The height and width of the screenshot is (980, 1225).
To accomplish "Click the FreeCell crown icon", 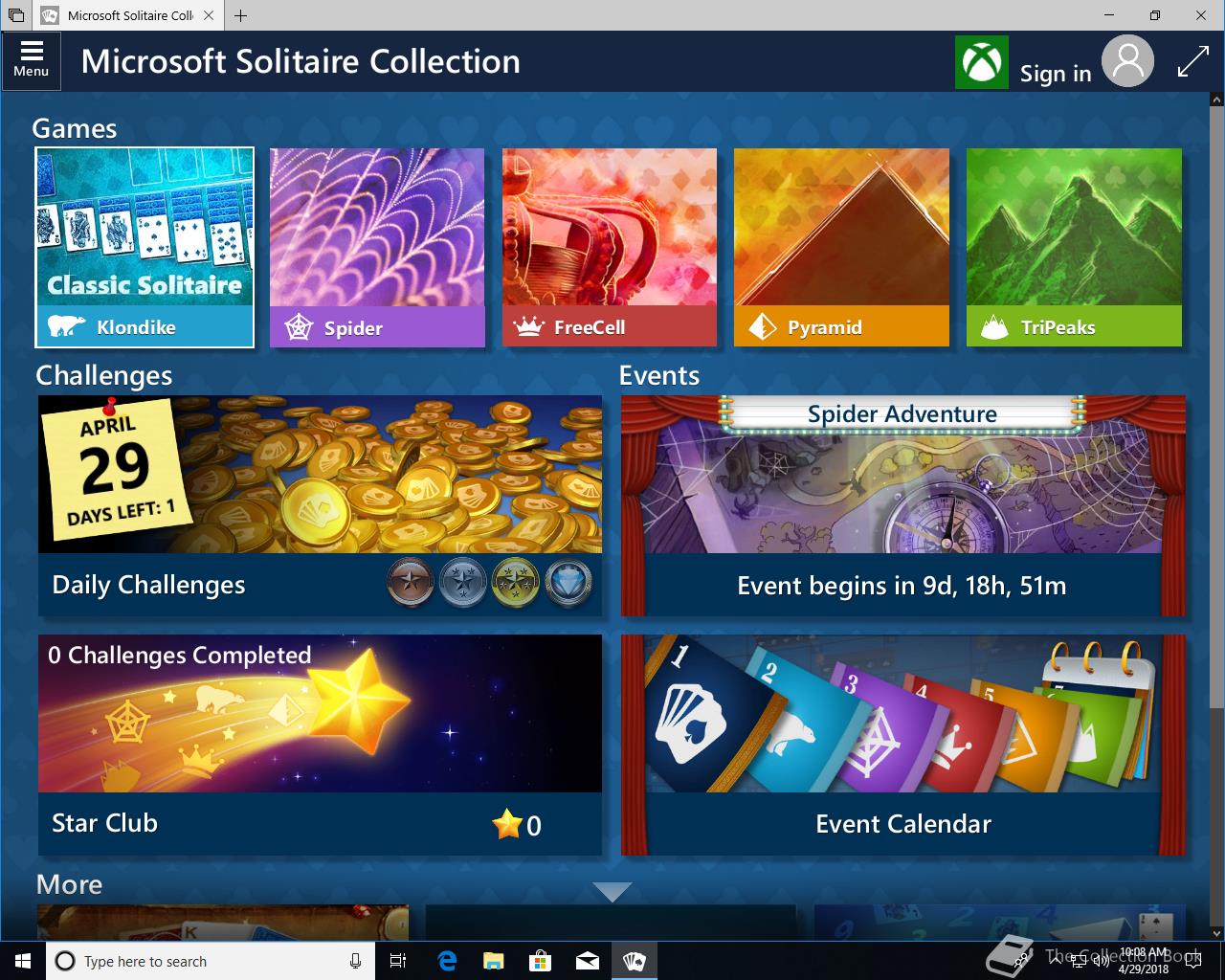I will (528, 327).
